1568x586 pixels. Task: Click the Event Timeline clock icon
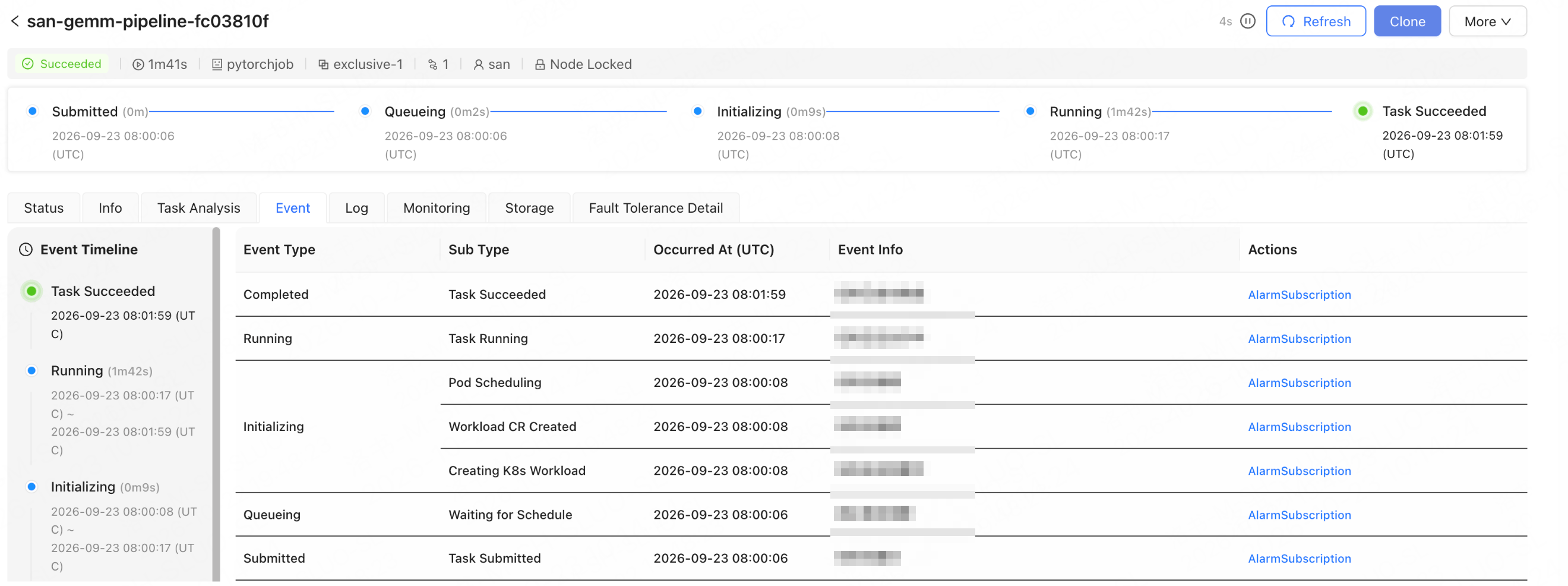pyautogui.click(x=26, y=250)
